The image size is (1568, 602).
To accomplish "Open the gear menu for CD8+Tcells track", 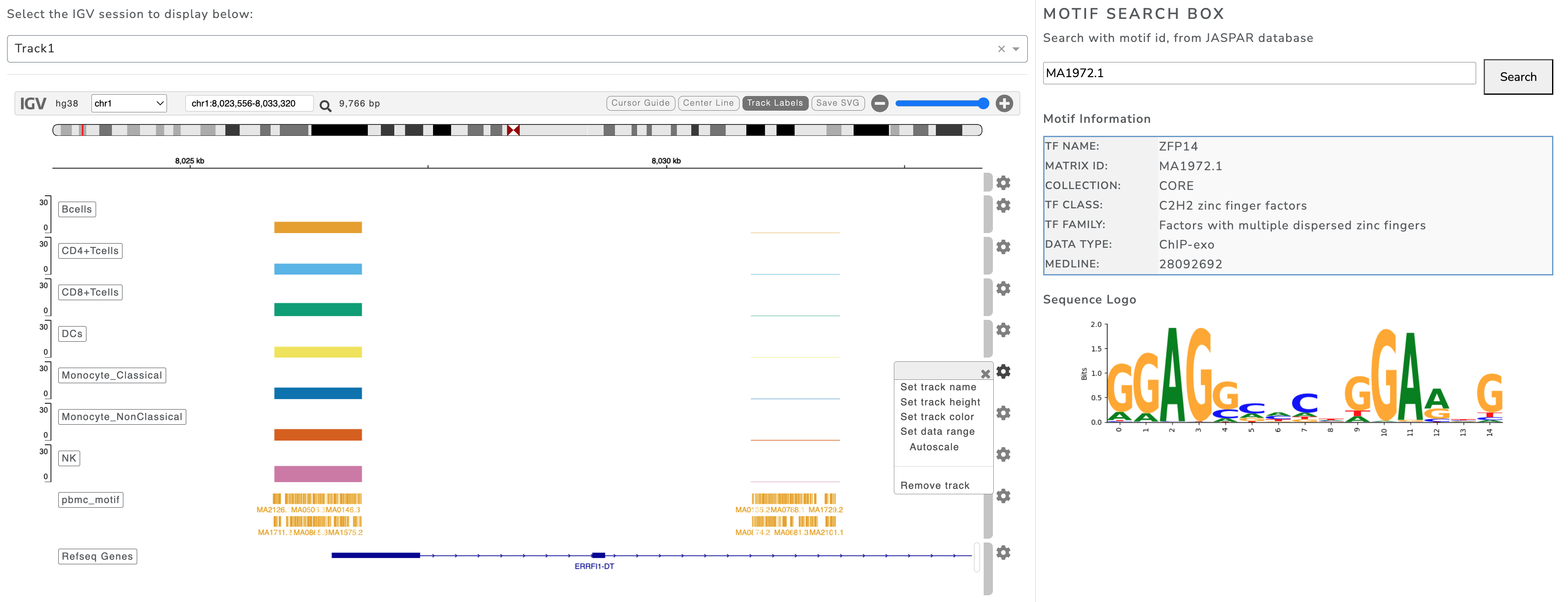I will point(1003,288).
